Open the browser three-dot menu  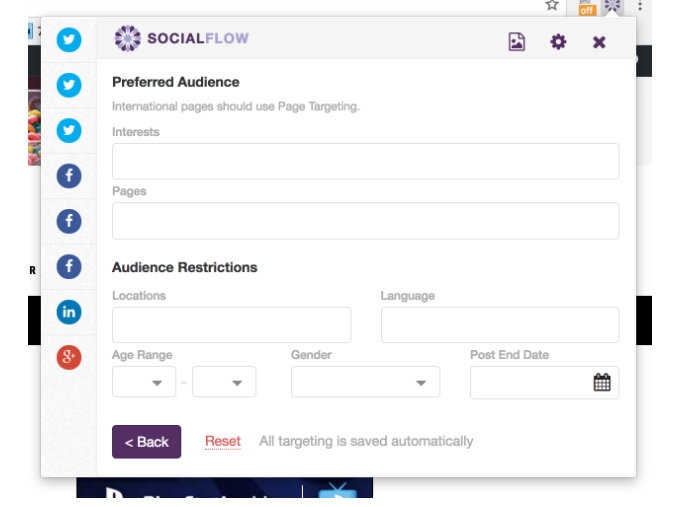tap(640, 6)
